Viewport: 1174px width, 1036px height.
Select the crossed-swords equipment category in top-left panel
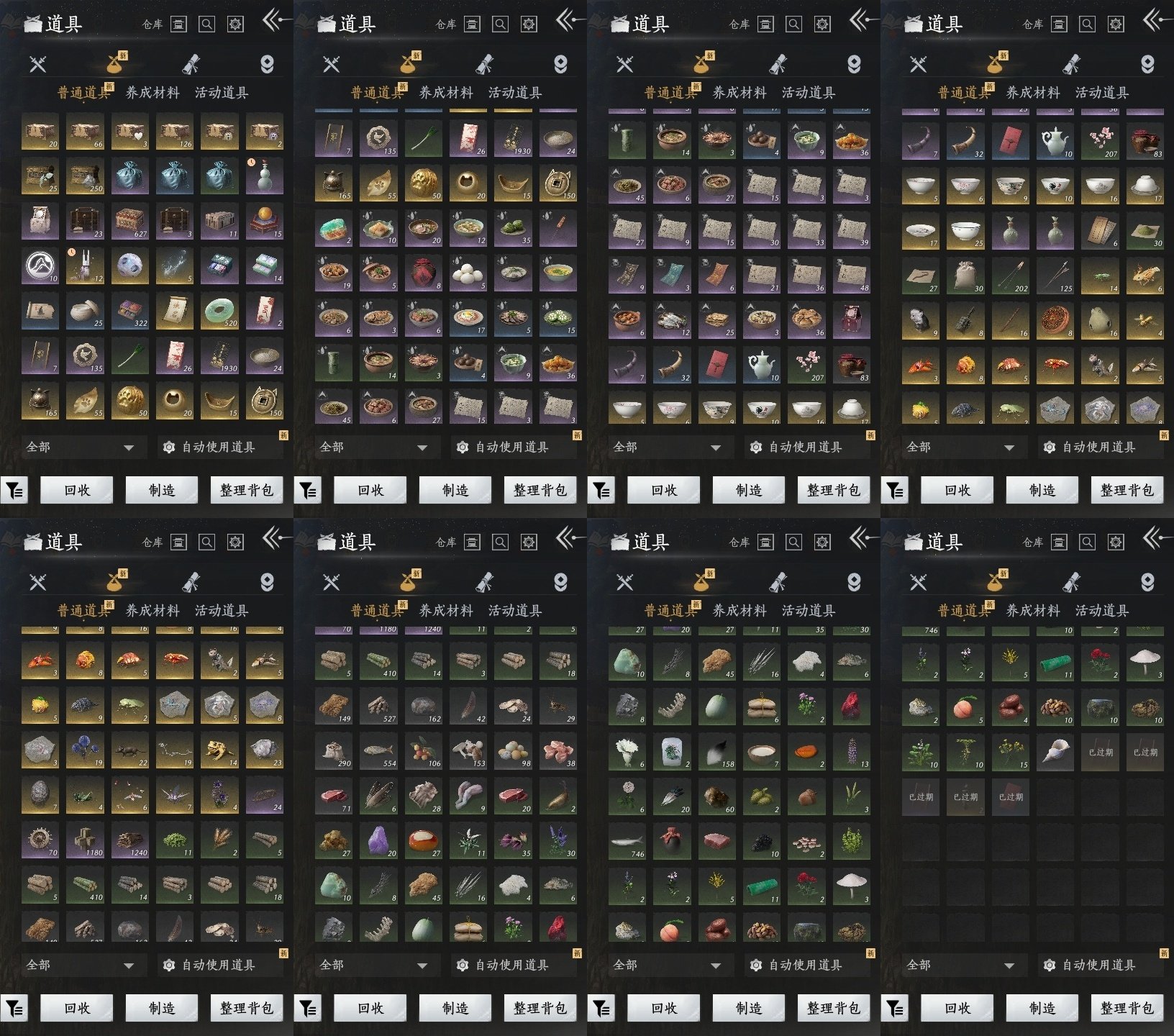coord(38,64)
